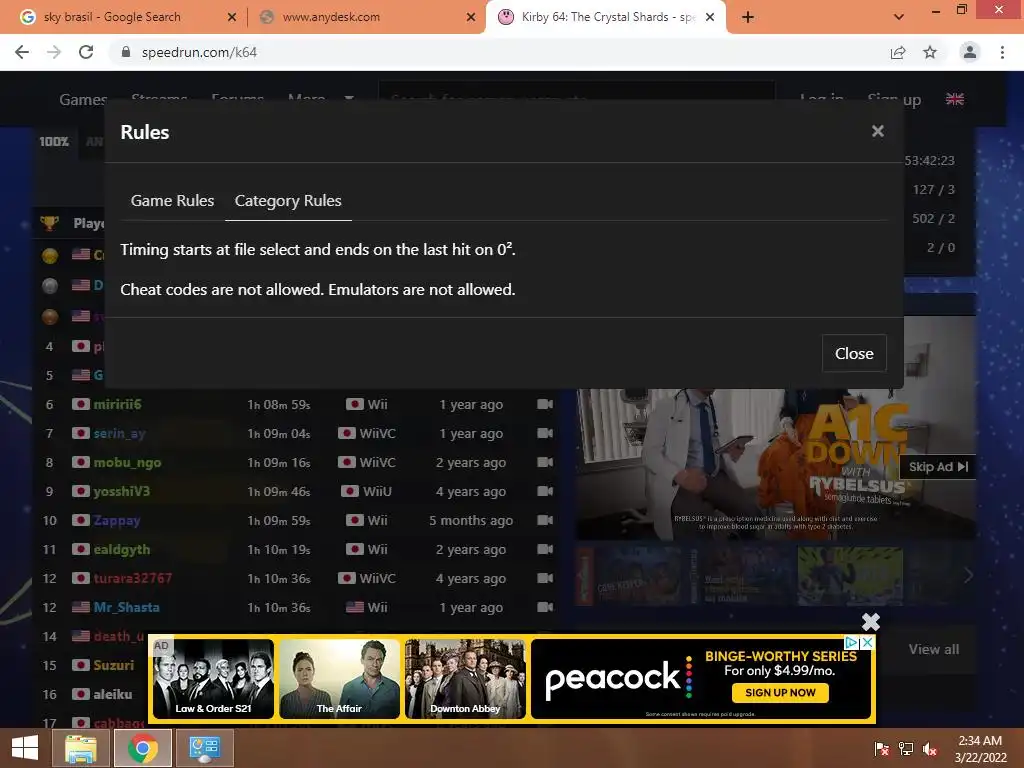Bookmark this page with the star icon
Image resolution: width=1024 pixels, height=768 pixels.
[930, 52]
